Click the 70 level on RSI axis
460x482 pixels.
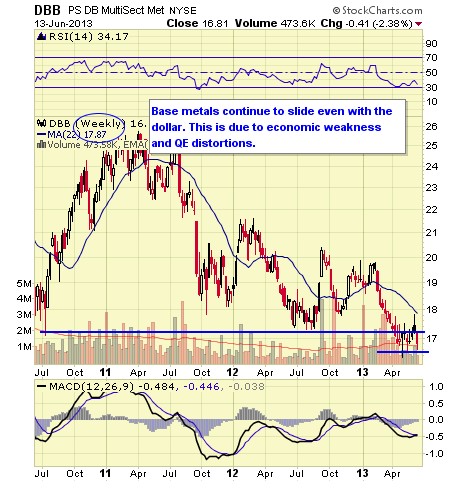tap(432, 58)
